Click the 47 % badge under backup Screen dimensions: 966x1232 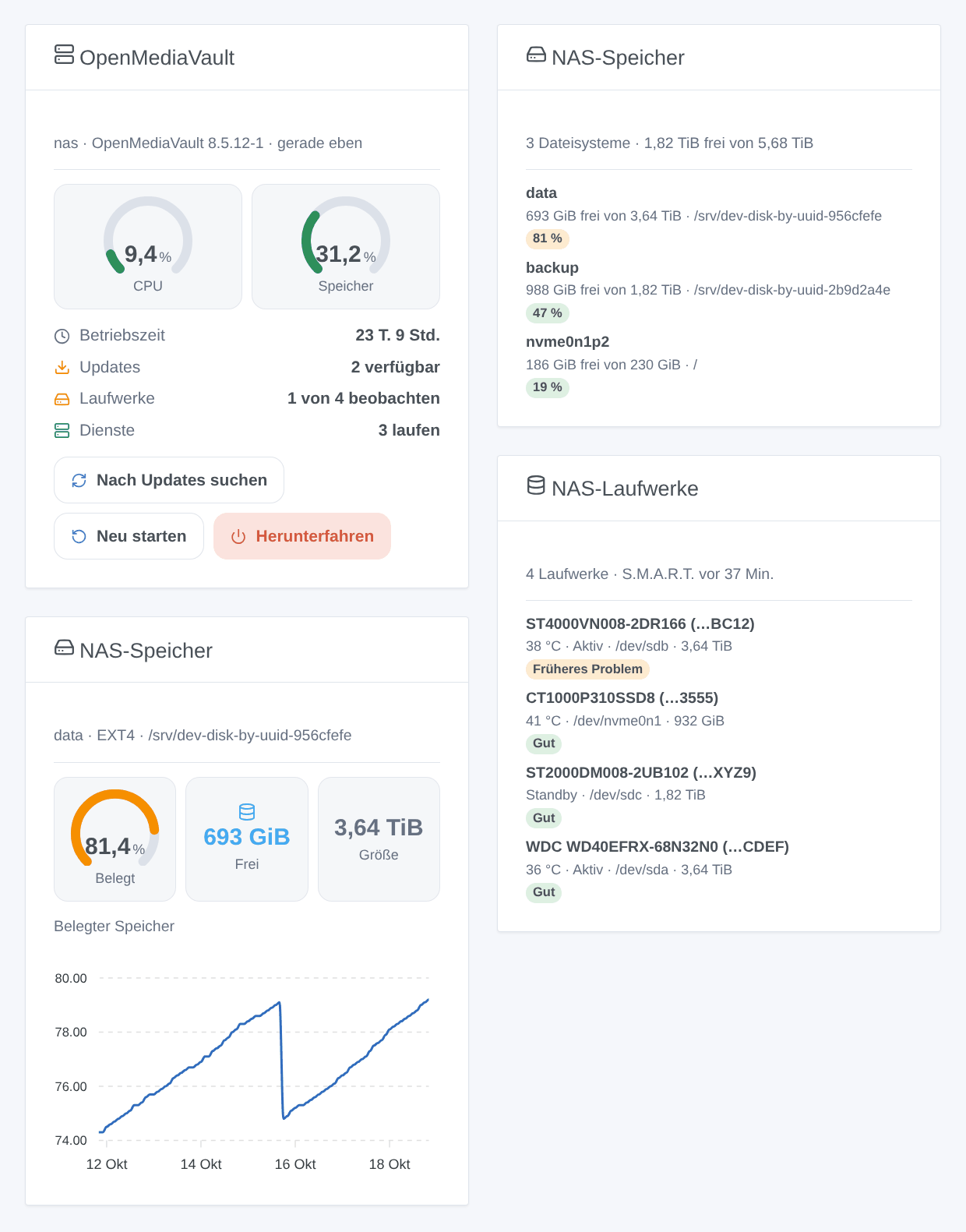(x=548, y=313)
